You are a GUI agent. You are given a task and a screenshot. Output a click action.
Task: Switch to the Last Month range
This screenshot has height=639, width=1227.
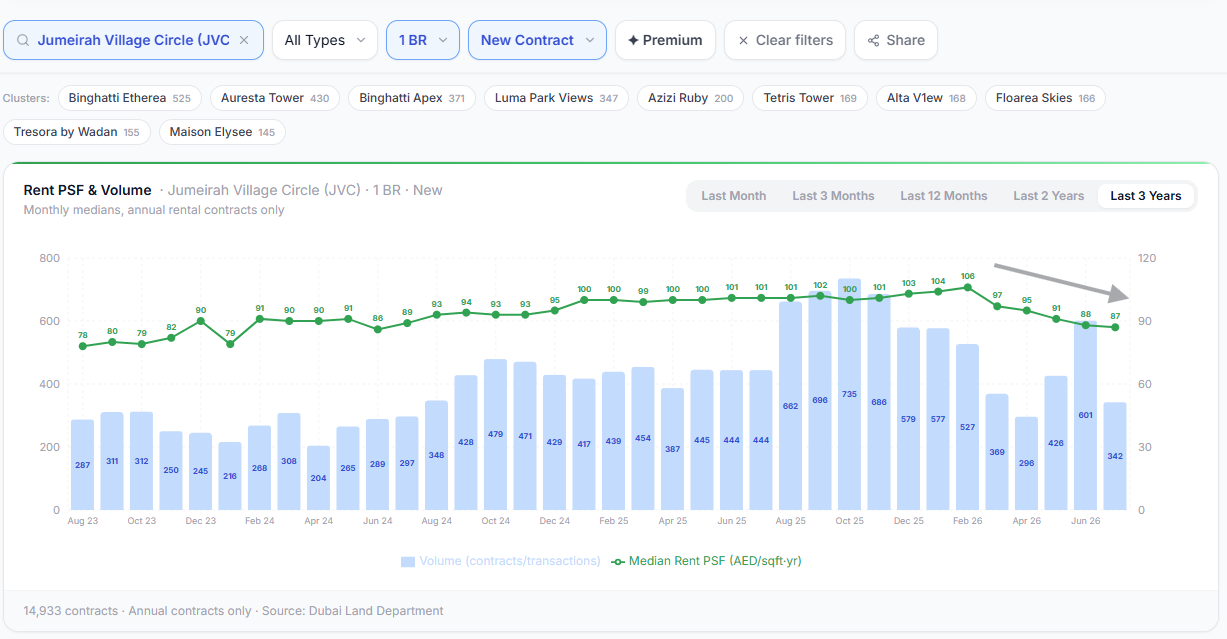[734, 196]
